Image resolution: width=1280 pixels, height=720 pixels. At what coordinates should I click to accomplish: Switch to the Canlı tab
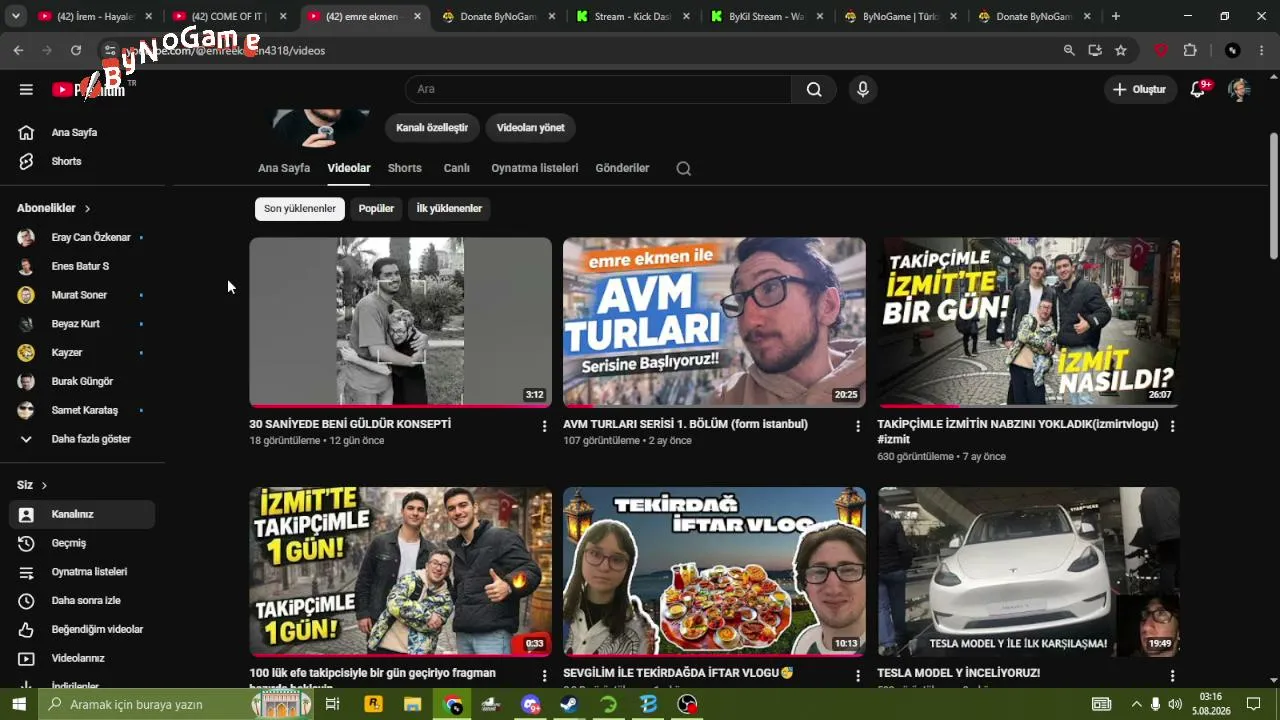pyautogui.click(x=457, y=168)
